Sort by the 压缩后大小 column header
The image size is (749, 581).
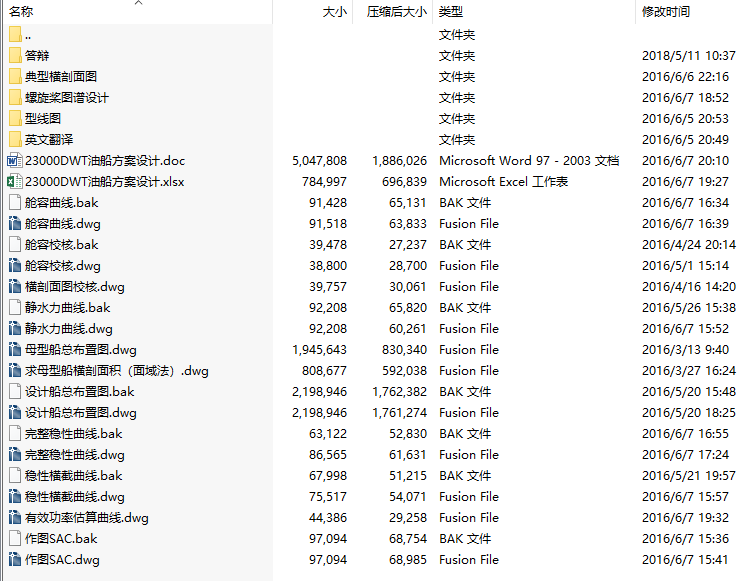pyautogui.click(x=393, y=11)
